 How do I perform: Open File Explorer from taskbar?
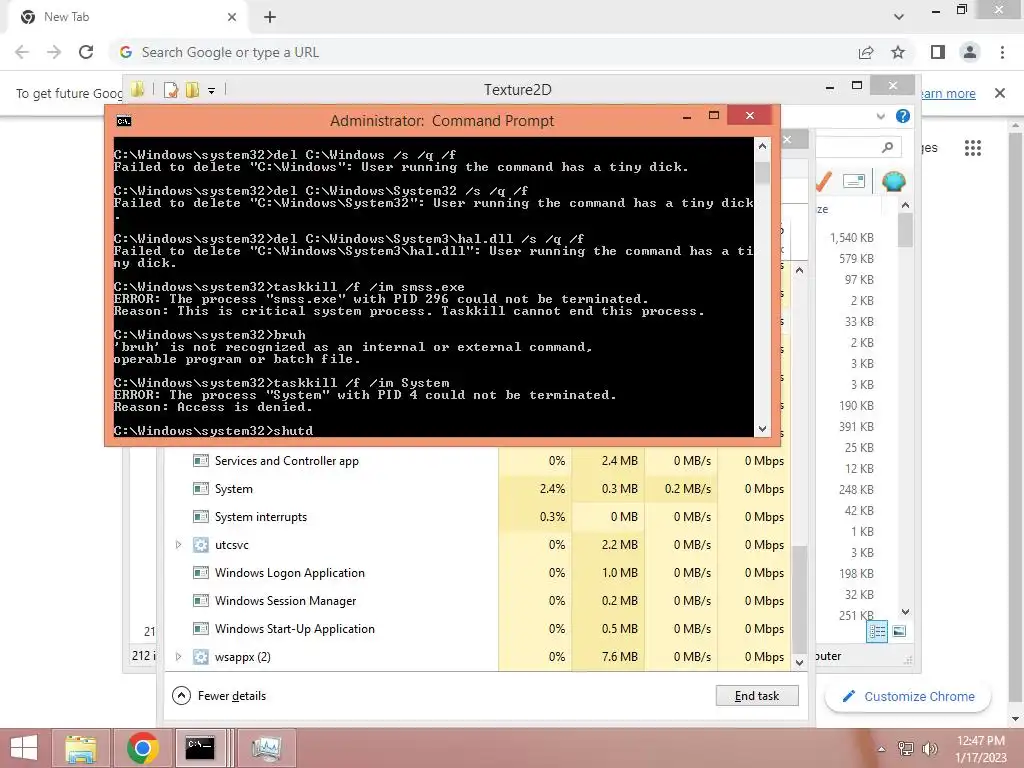pos(80,748)
